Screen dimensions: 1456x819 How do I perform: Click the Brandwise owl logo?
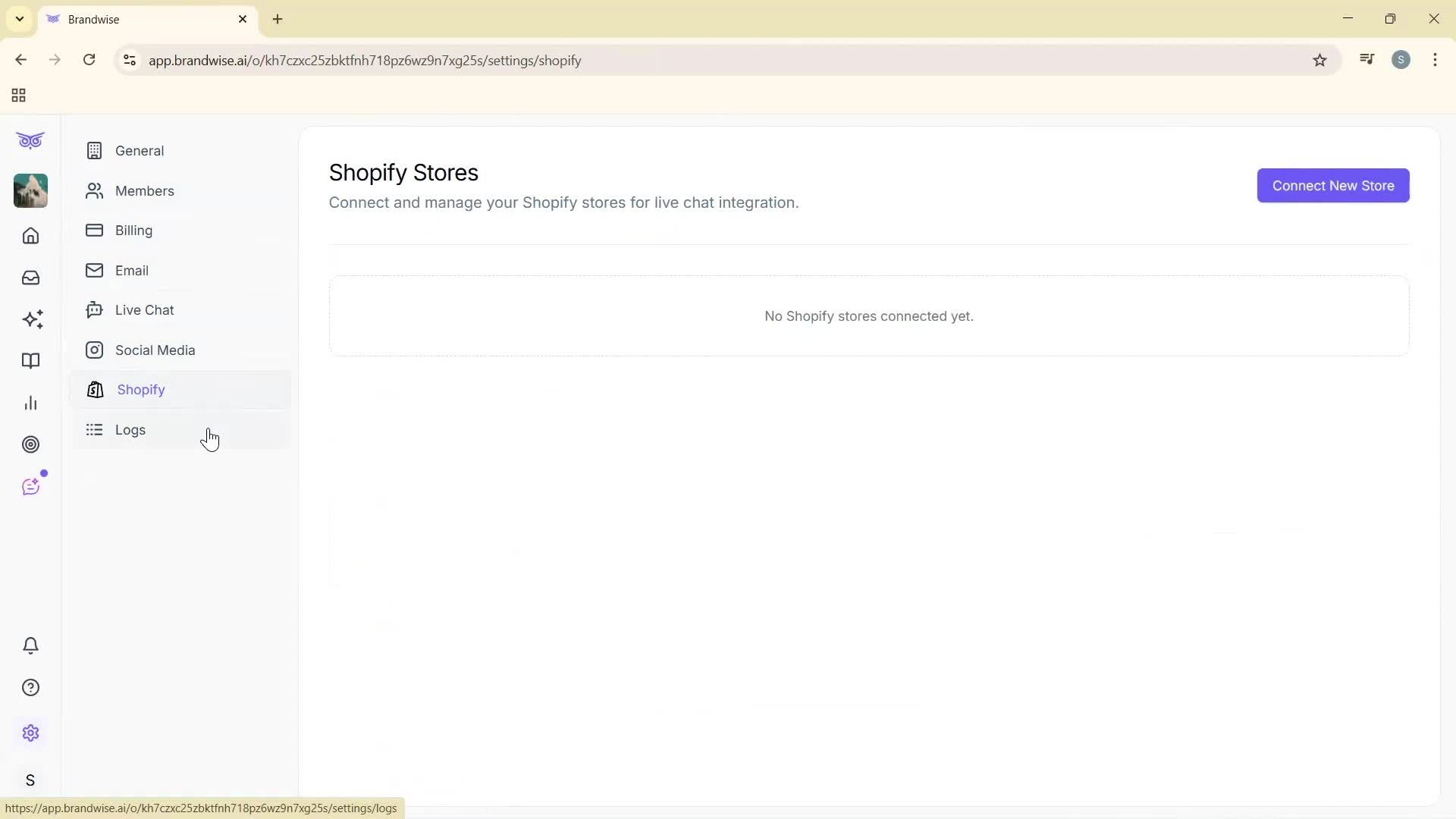[30, 140]
